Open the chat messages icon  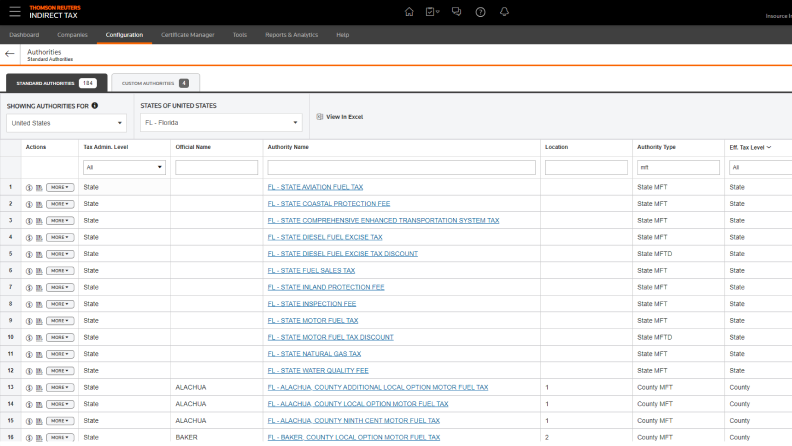[456, 12]
